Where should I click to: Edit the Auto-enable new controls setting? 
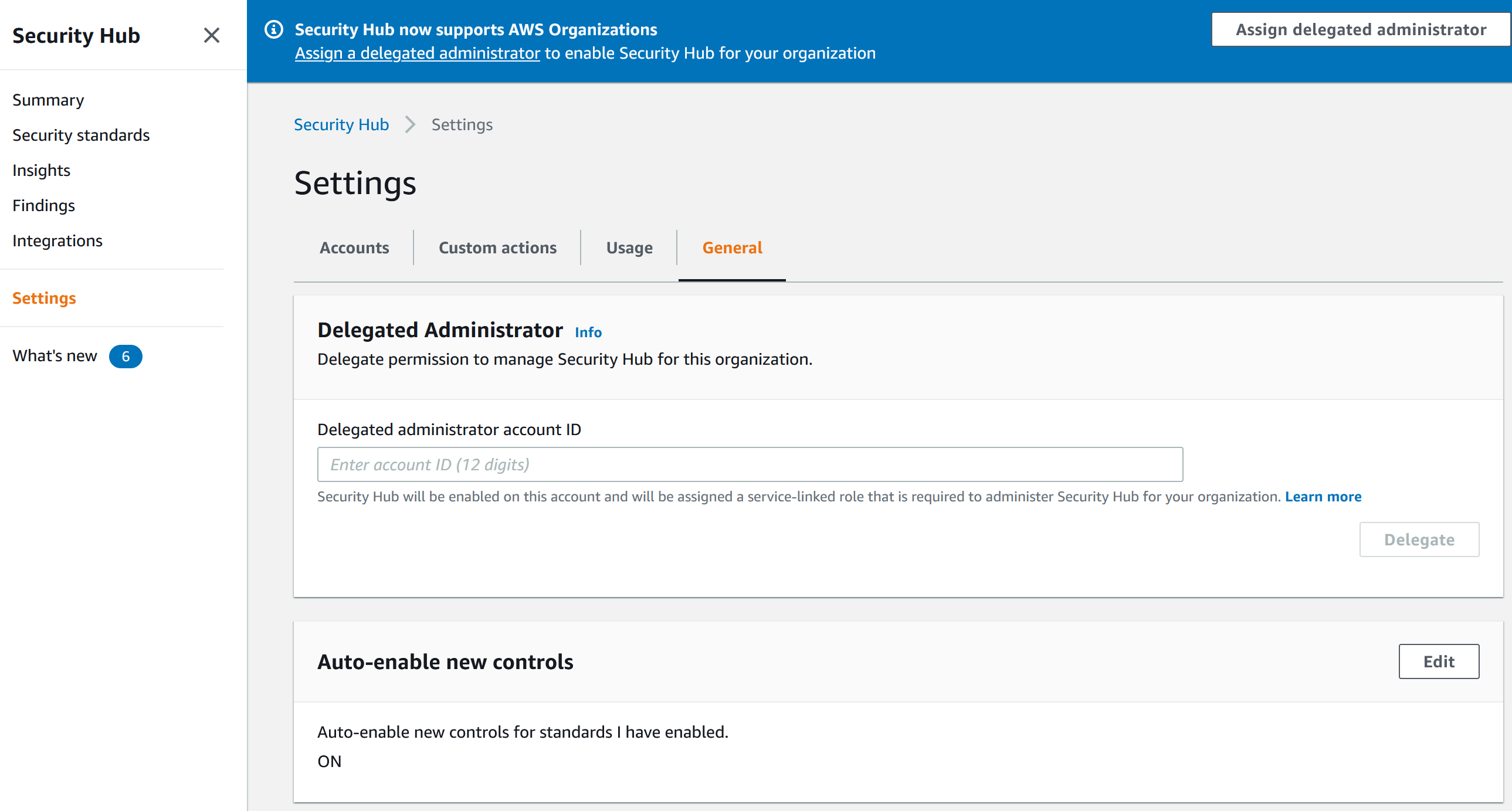(x=1439, y=661)
